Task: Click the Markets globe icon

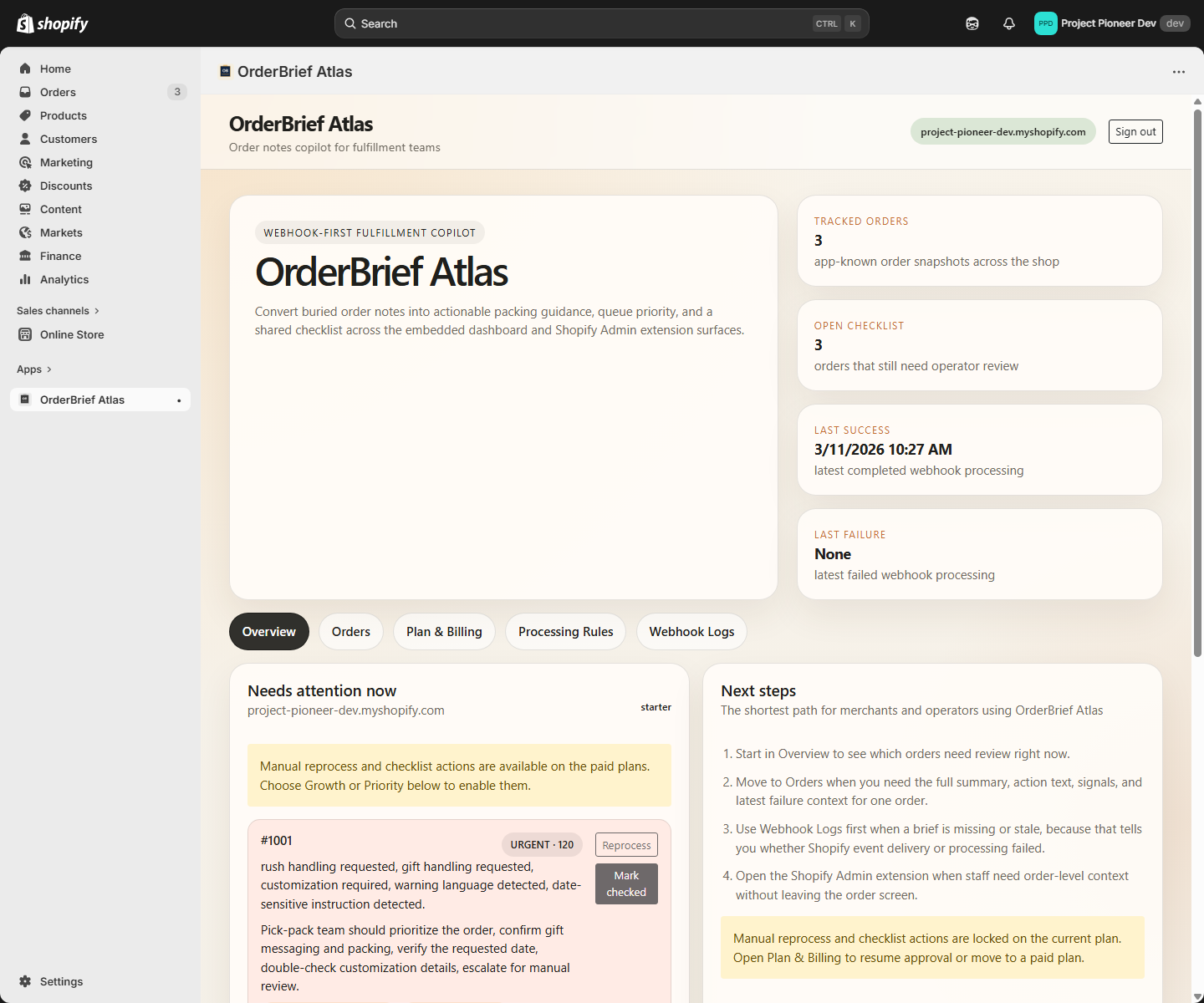Action: 25,232
